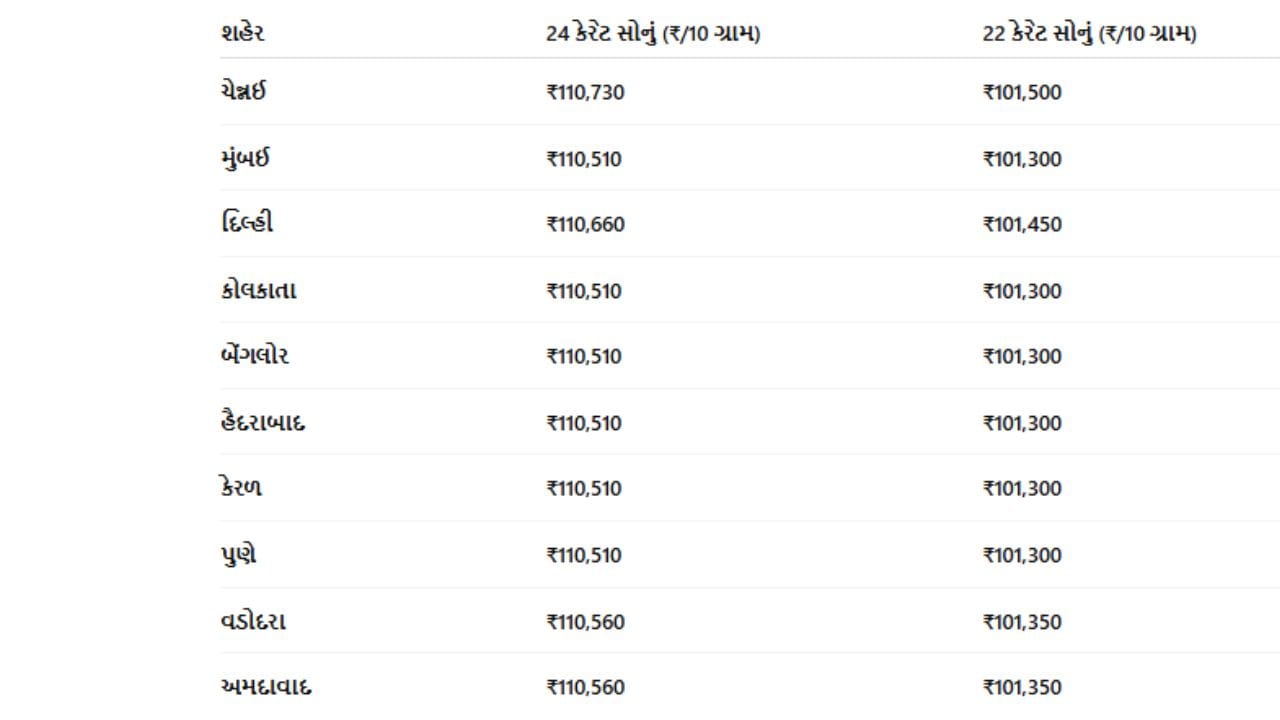
Task: Click the ₹101,500 22-carat price
Action: click(x=1022, y=92)
